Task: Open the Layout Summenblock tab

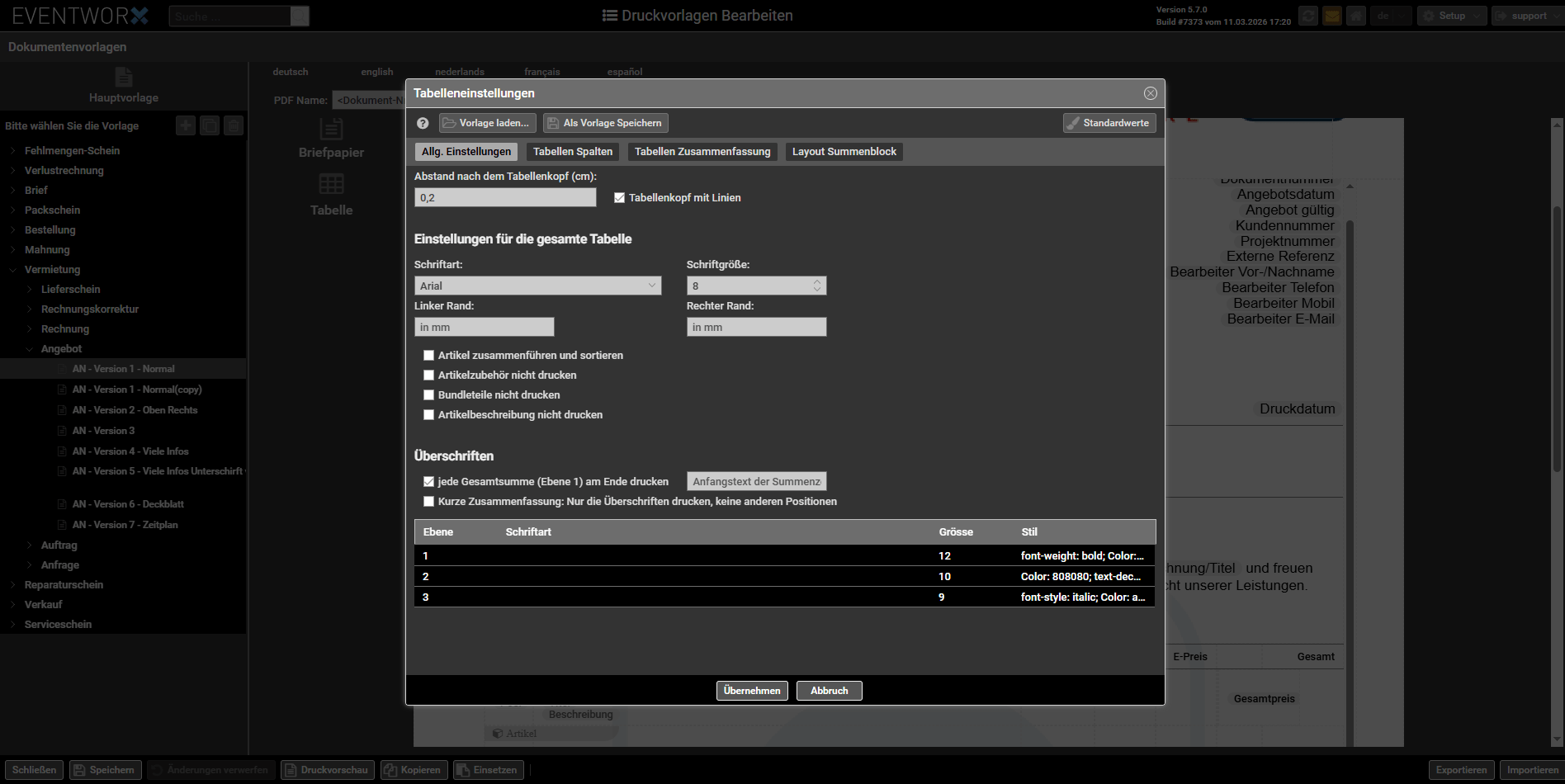Action: [844, 152]
